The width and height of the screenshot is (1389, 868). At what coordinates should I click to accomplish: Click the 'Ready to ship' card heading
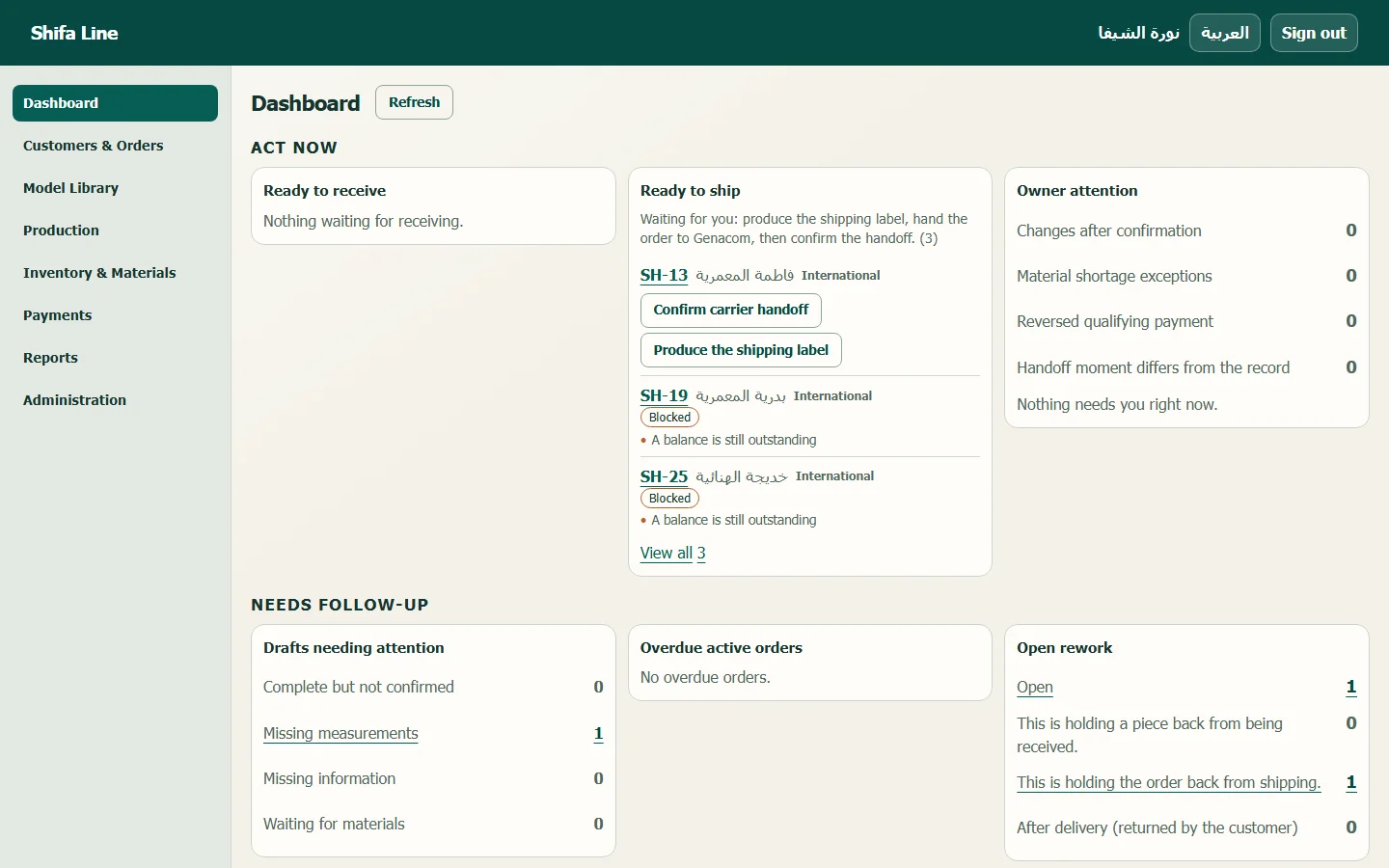pos(691,191)
